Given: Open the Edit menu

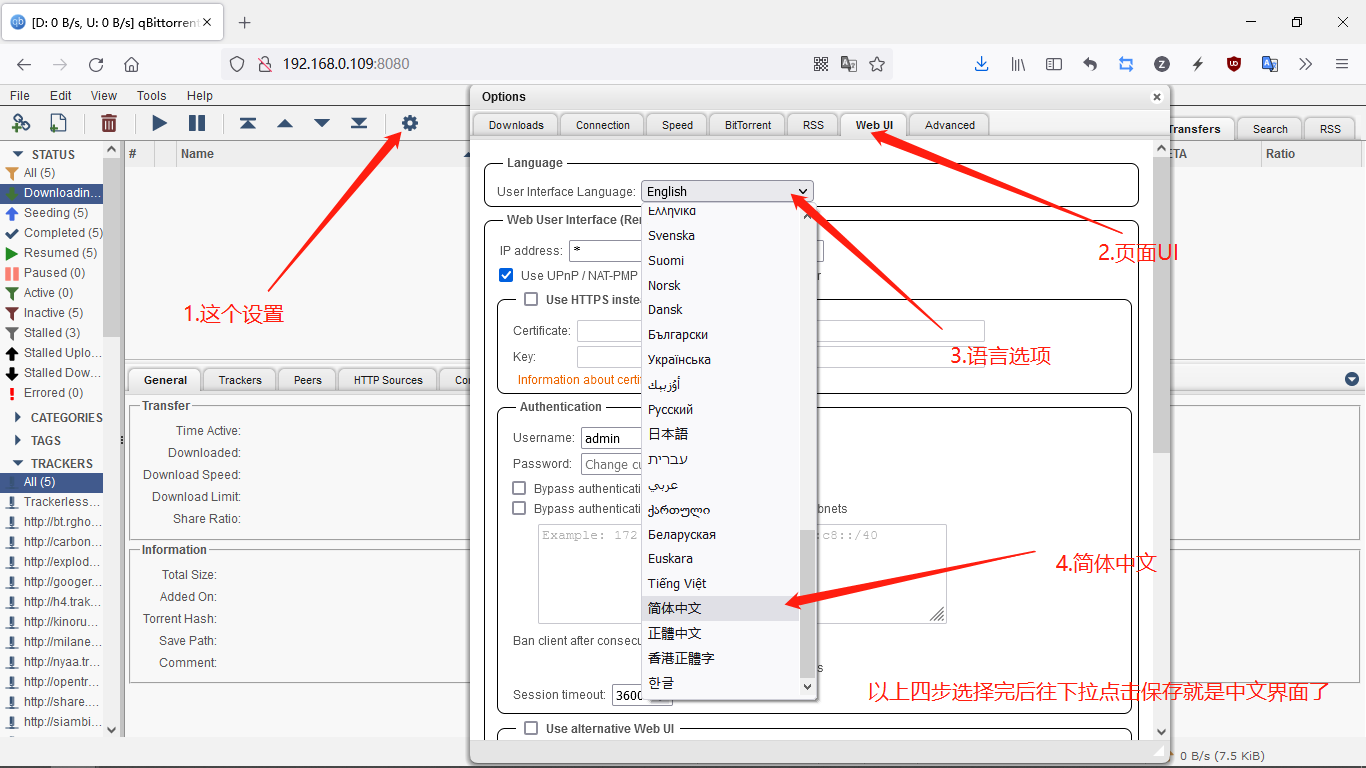Looking at the screenshot, I should (x=61, y=96).
